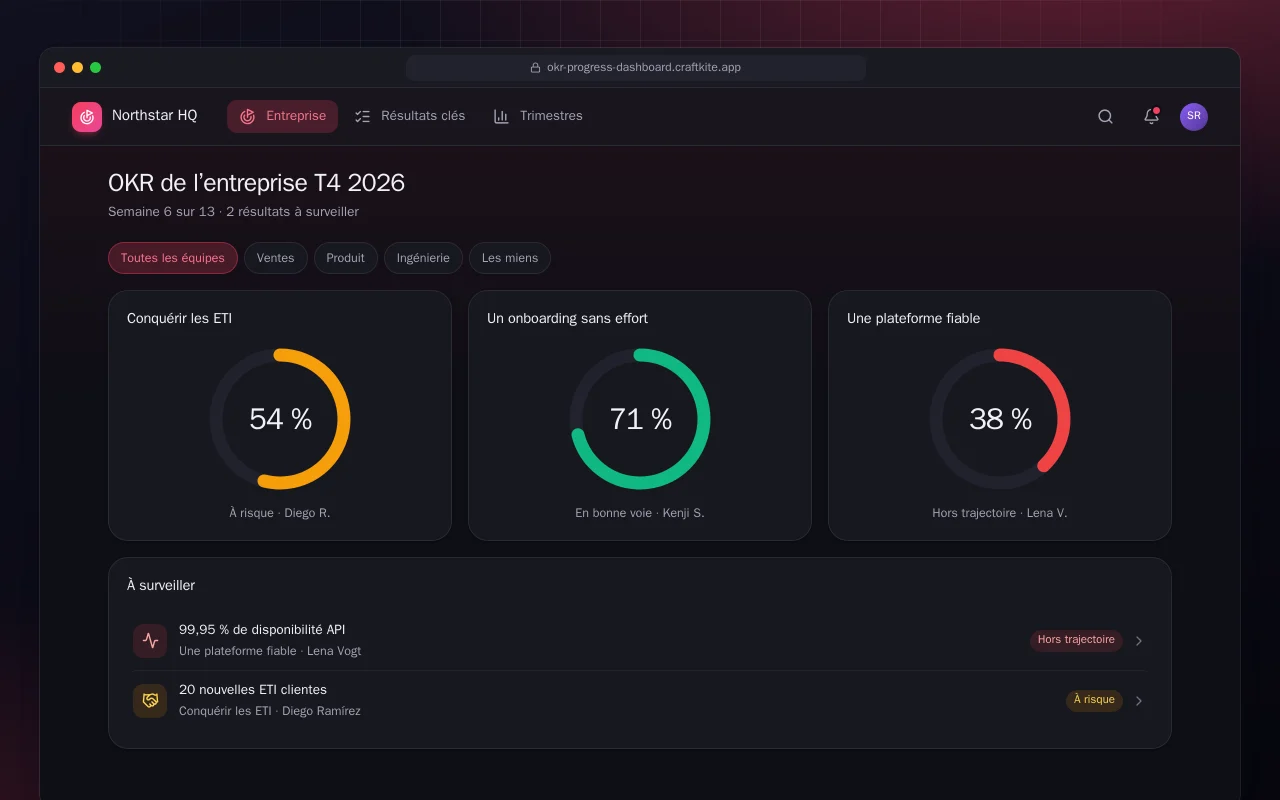This screenshot has width=1280, height=800.
Task: Open Une plateforme fiable card title
Action: (x=913, y=318)
